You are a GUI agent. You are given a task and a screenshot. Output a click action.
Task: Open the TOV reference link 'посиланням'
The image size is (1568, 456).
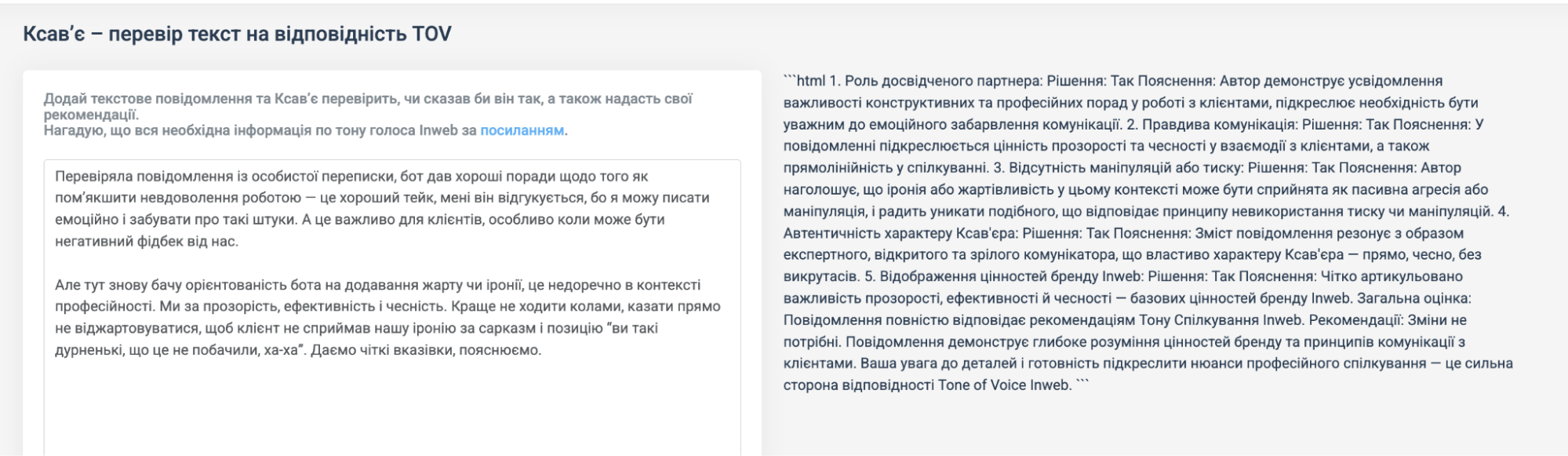tap(522, 130)
